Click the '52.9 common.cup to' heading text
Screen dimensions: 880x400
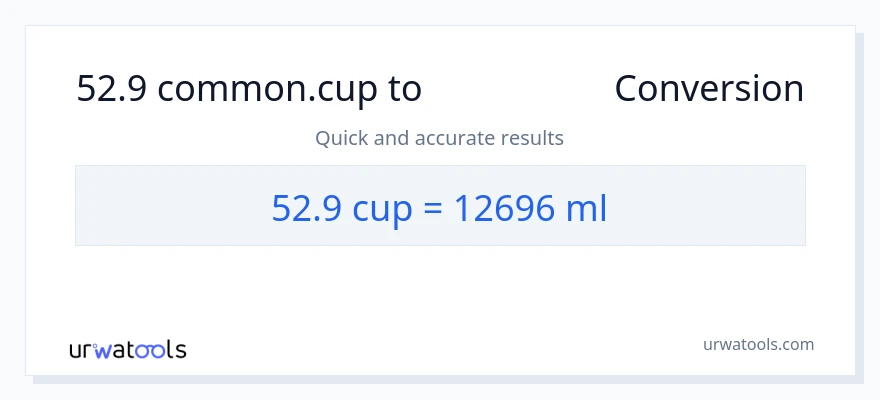(x=249, y=89)
